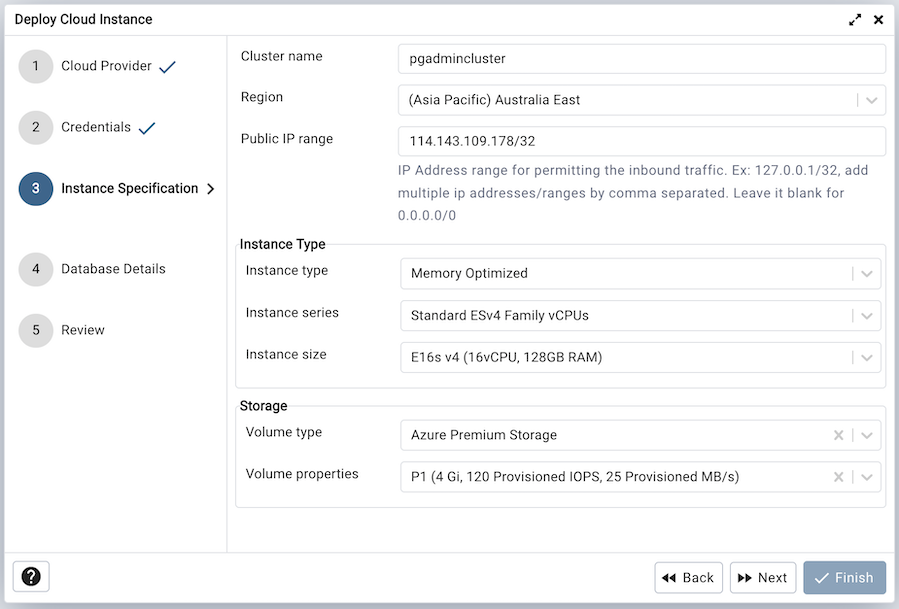Click the step 5 circle icon
Screen dimensions: 899x609
(x=35, y=330)
